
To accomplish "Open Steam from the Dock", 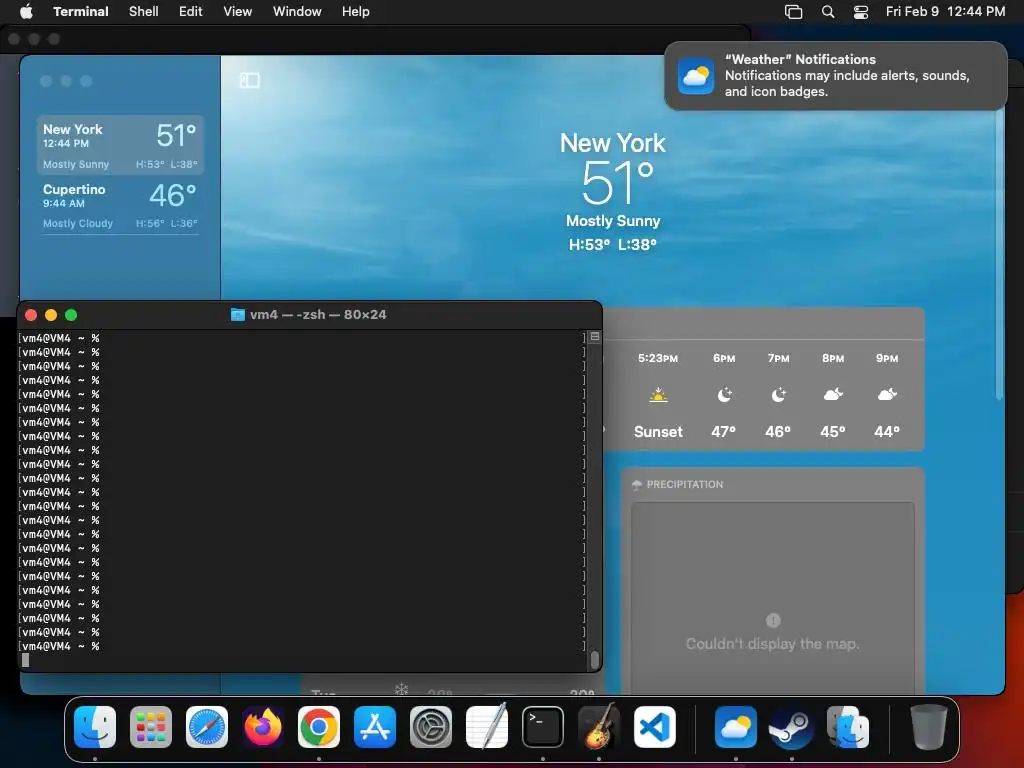I will click(x=792, y=727).
